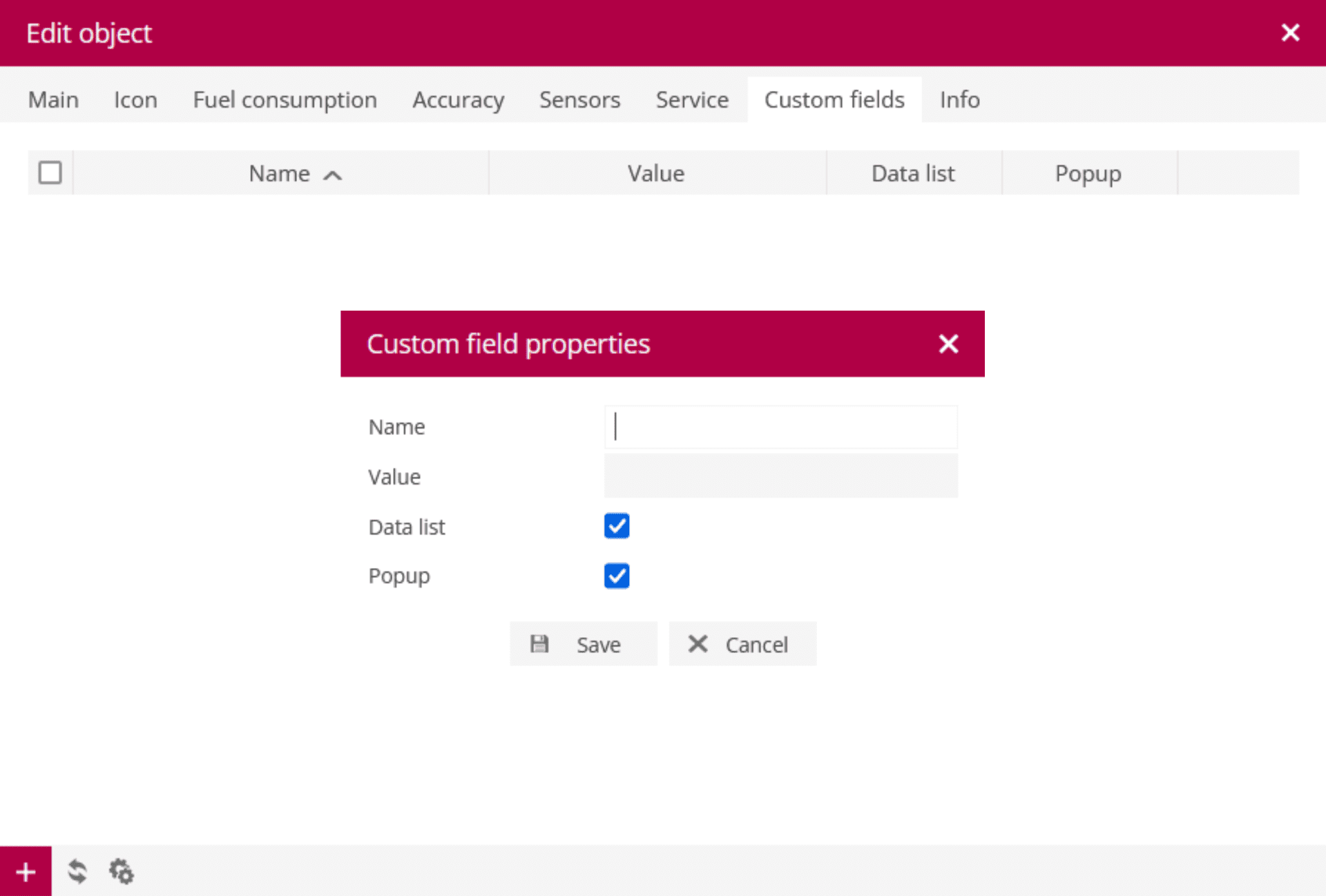This screenshot has height=896, width=1326.
Task: Click the Value input field
Action: point(780,476)
